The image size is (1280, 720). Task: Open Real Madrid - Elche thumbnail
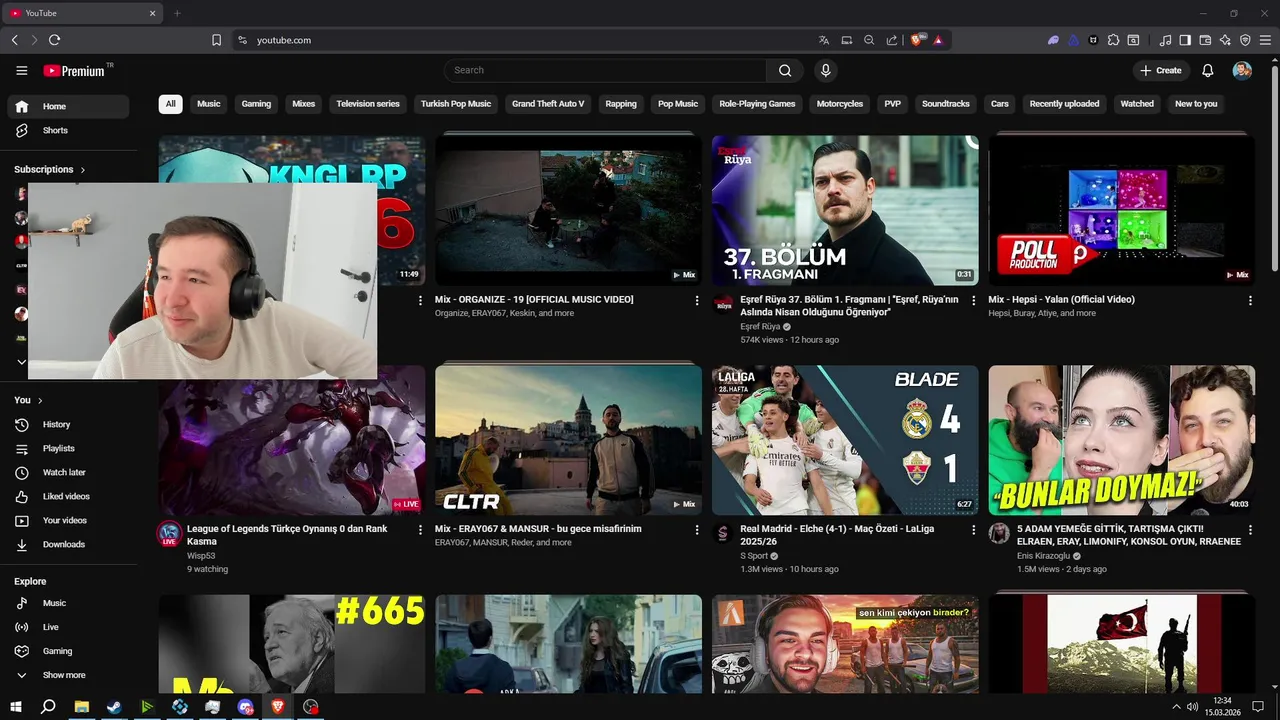(845, 440)
